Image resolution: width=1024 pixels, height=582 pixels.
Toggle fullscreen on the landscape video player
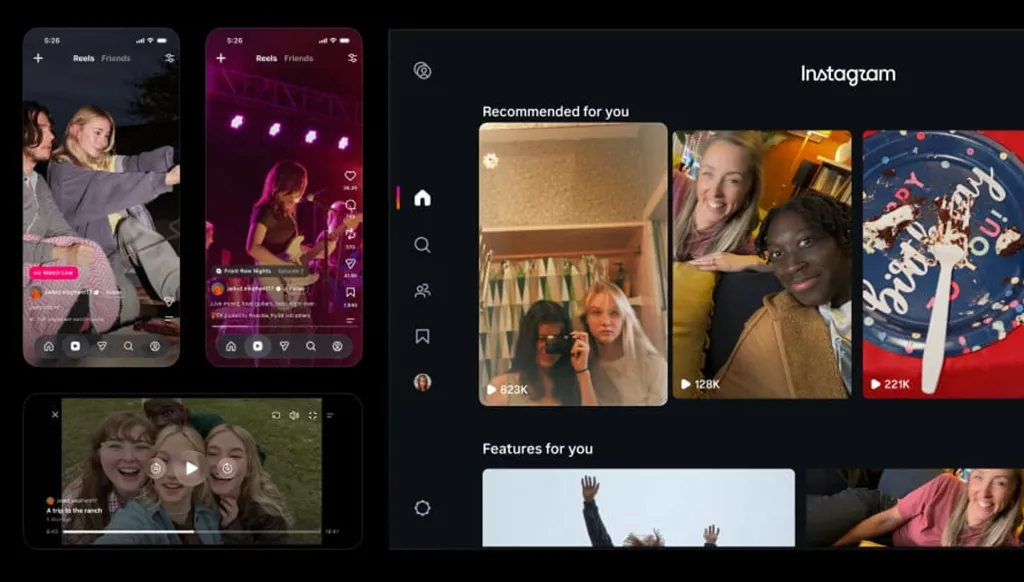click(313, 415)
